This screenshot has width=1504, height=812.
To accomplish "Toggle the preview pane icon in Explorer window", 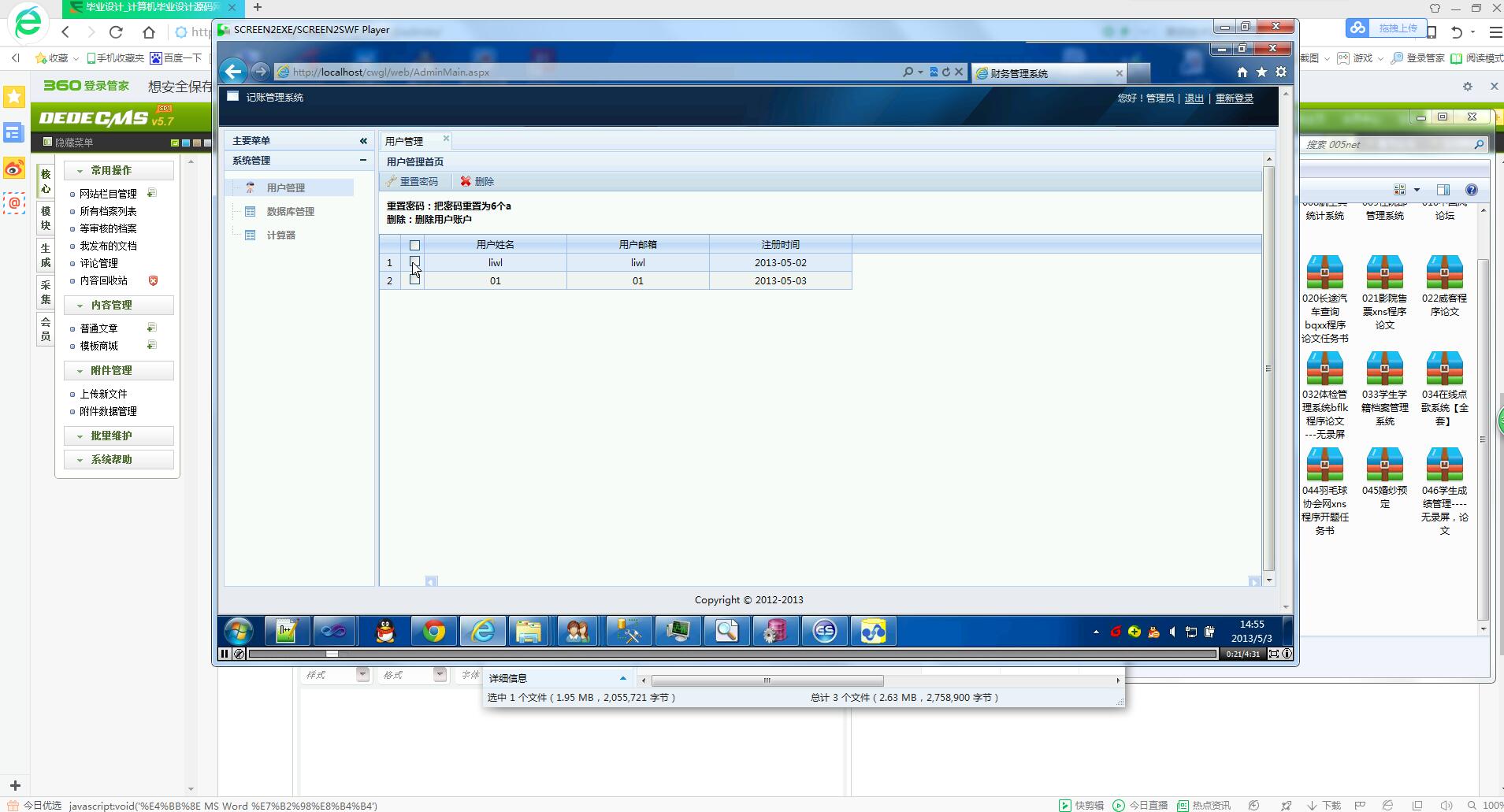I will click(x=1443, y=190).
